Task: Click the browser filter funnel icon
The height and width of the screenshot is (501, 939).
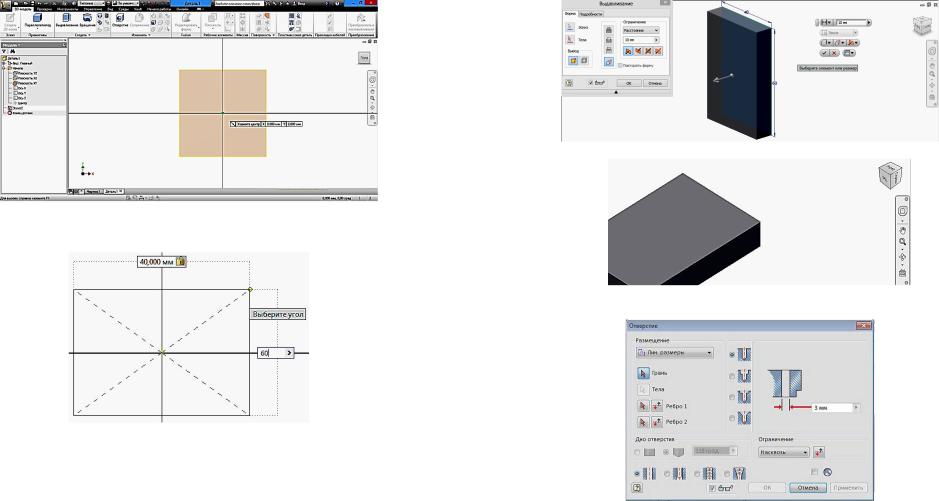Action: 4,51
